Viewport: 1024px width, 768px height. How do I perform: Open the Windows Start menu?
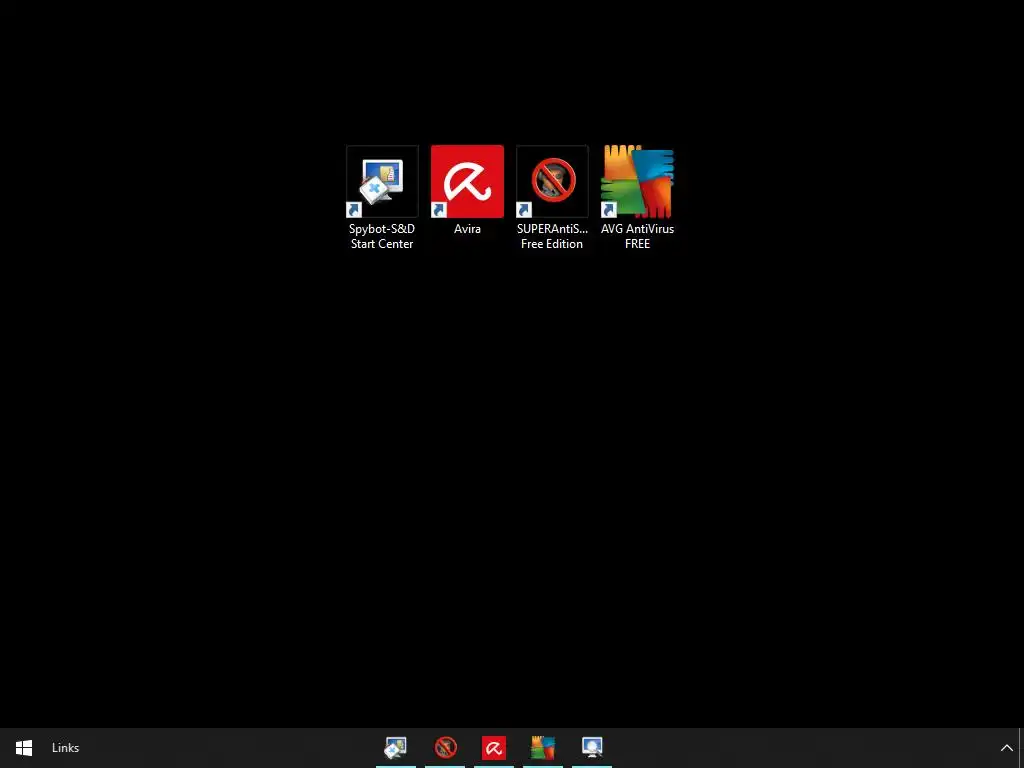coord(24,748)
